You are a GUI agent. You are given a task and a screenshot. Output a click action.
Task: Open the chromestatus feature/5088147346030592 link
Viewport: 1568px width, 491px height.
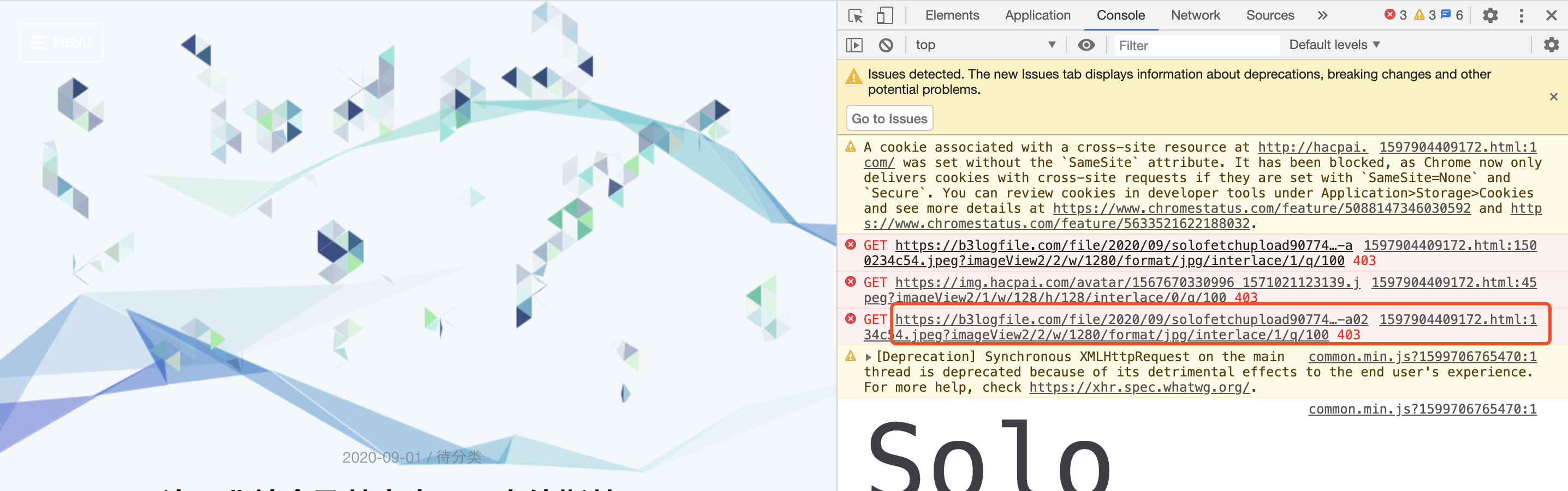click(1261, 209)
